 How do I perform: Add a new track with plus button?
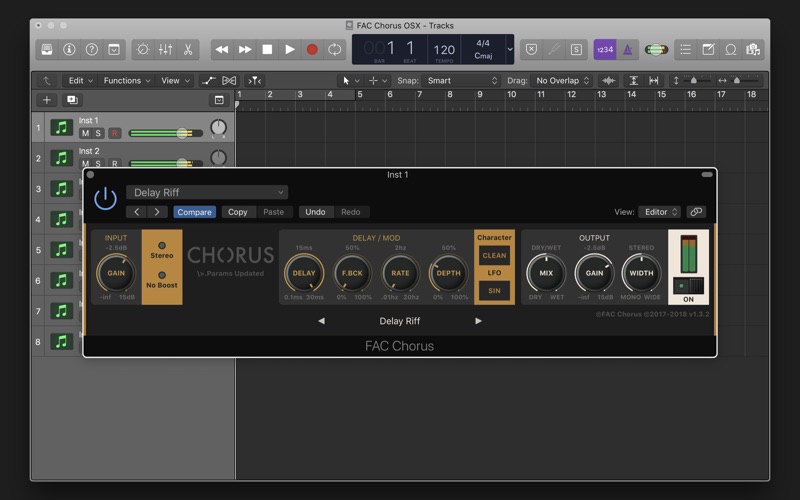[x=46, y=100]
